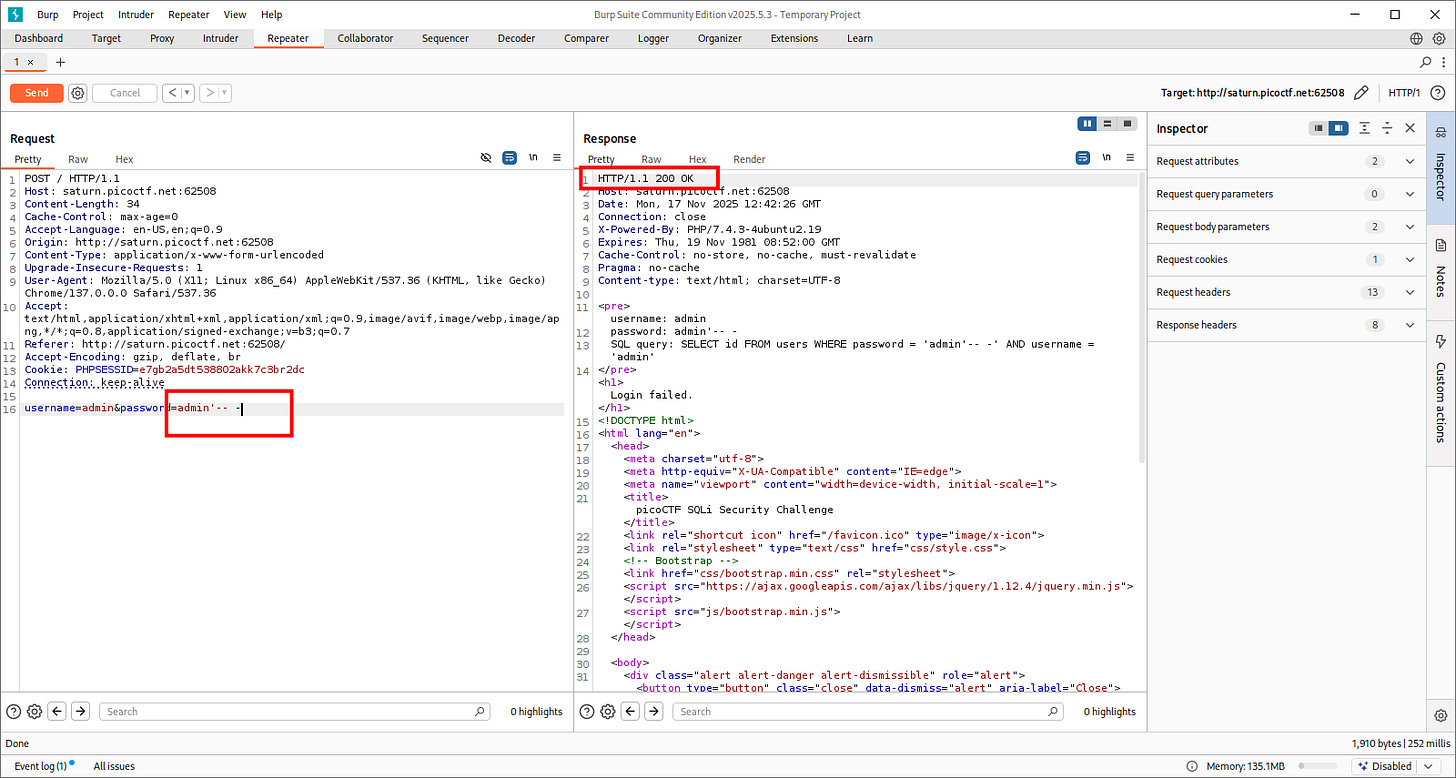The image size is (1456, 778).
Task: Switch to the Proxy tab
Action: (x=162, y=38)
